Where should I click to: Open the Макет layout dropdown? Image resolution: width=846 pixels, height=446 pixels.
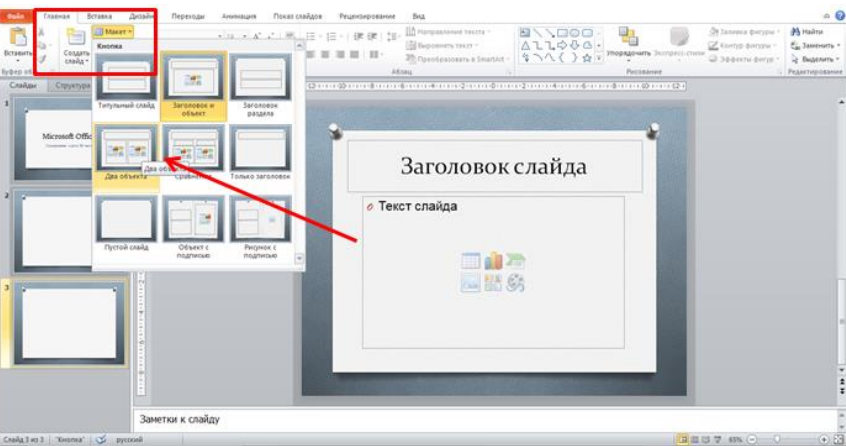tap(112, 32)
